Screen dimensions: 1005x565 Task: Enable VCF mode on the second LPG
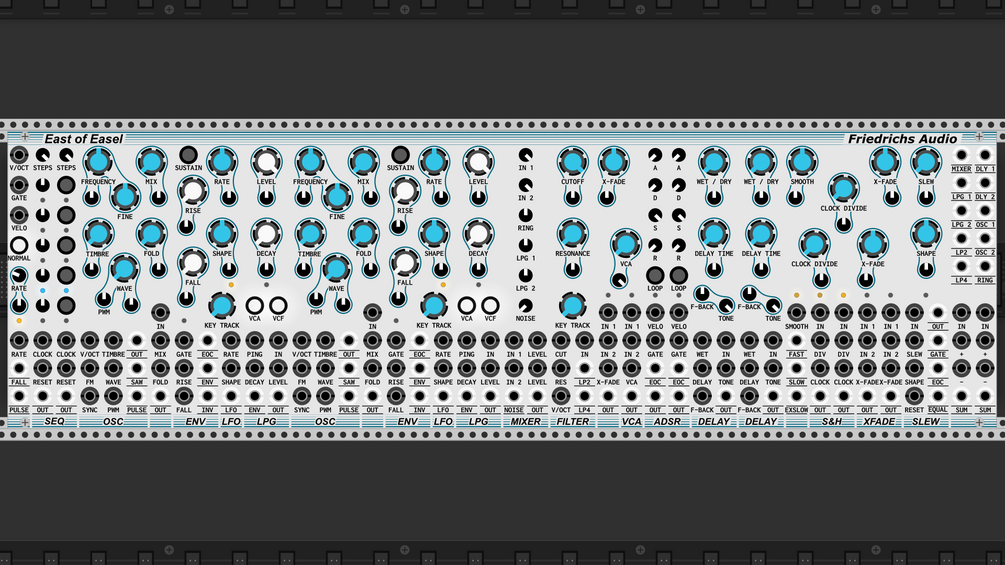[490, 305]
